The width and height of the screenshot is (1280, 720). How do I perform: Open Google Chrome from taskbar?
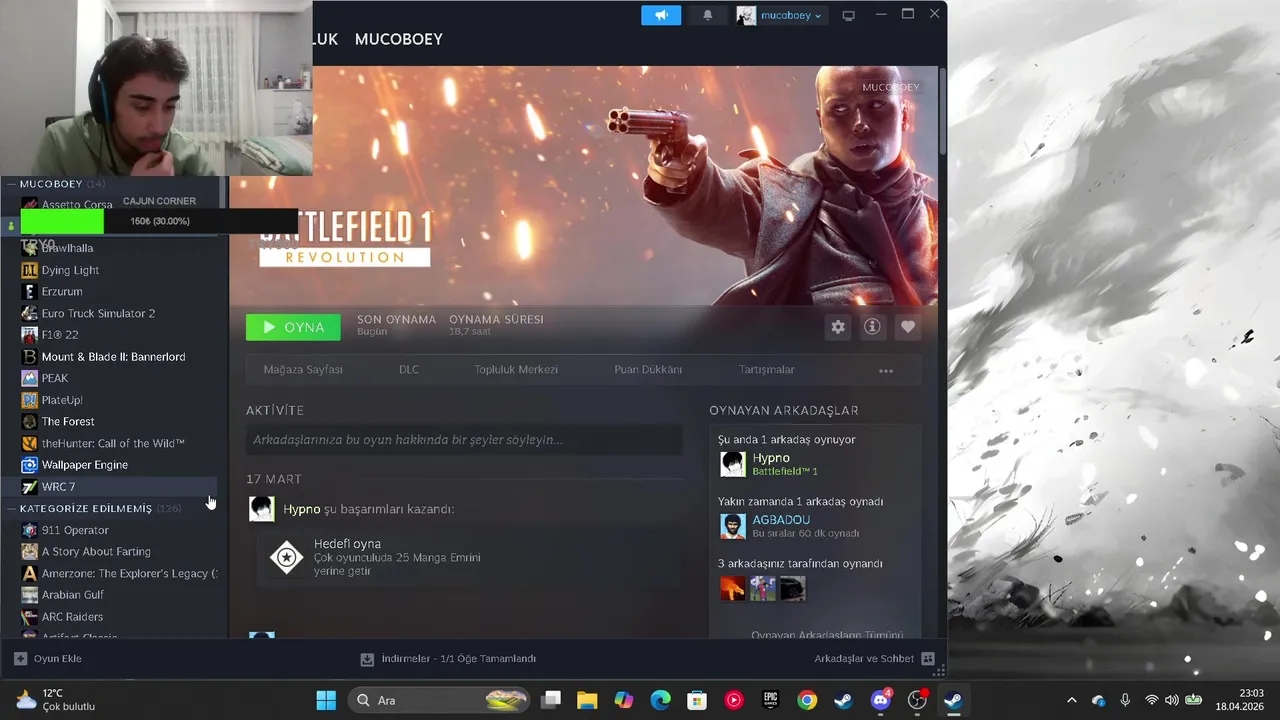(807, 700)
